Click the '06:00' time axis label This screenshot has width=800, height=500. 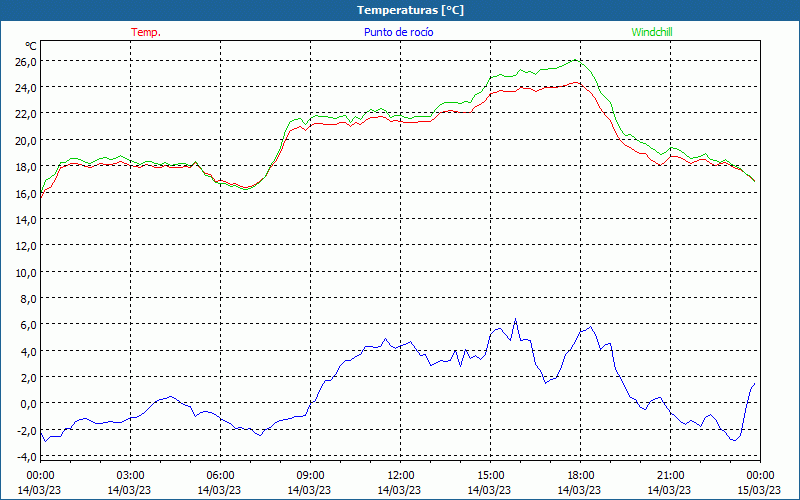point(220,476)
